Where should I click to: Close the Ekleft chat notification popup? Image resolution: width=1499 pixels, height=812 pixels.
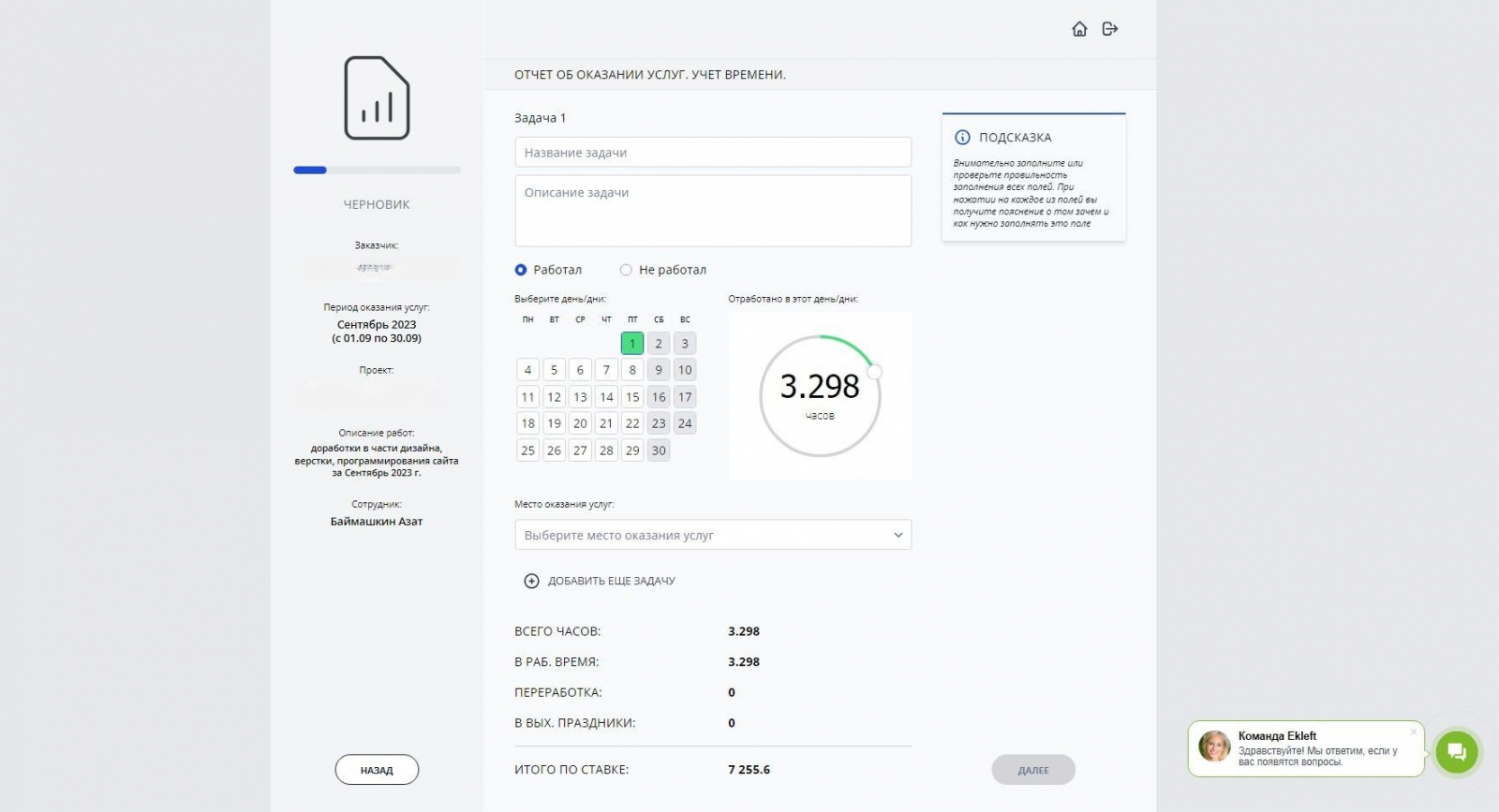tap(1414, 731)
